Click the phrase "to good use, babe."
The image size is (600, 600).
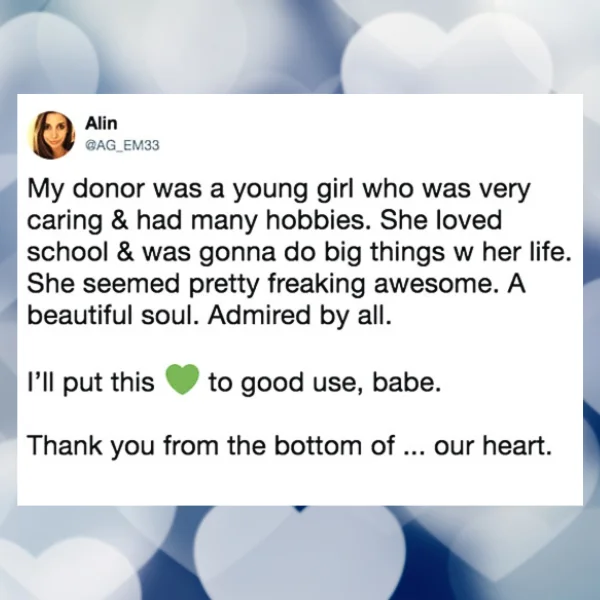pos(324,382)
